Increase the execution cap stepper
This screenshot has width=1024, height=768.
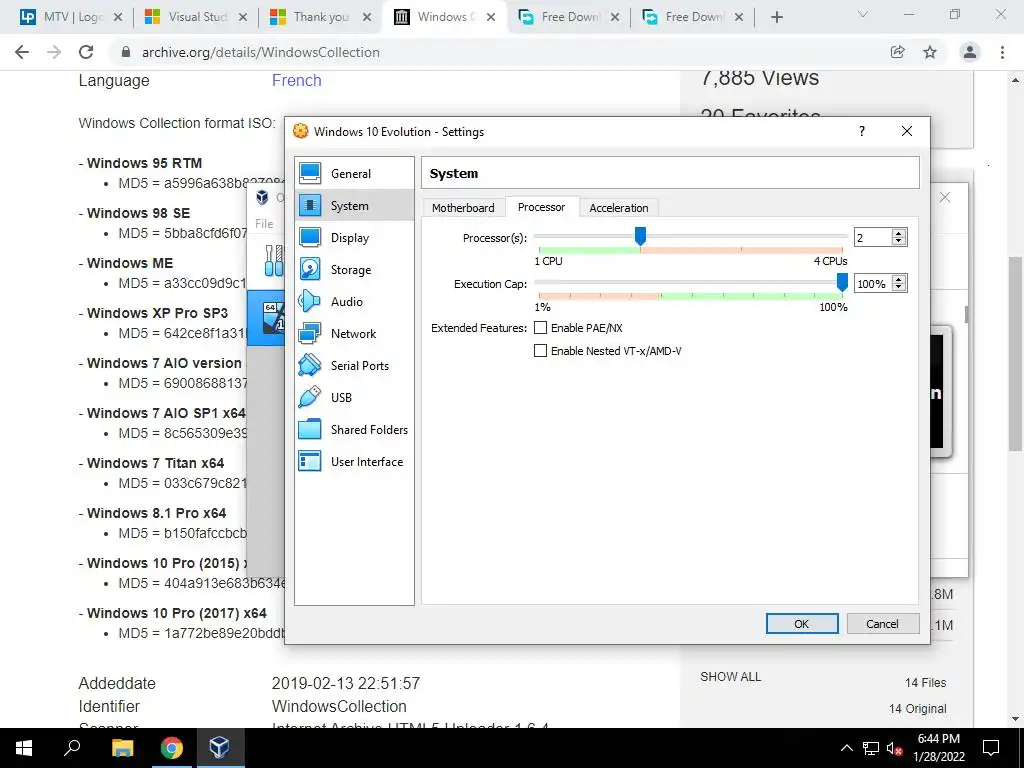pos(899,280)
